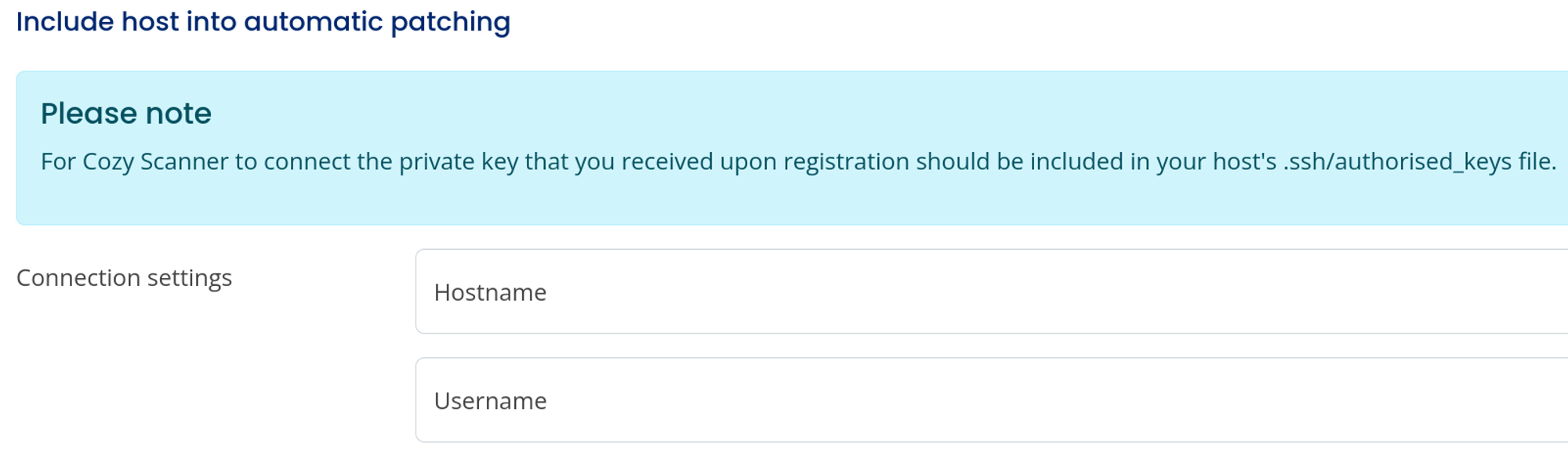Click the "Hostname" placeholder text
This screenshot has width=1568, height=459.
click(490, 292)
